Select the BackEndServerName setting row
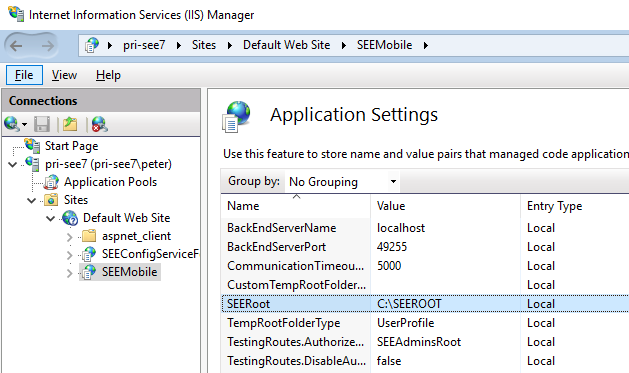Screen dimensions: 629x373 [425, 228]
